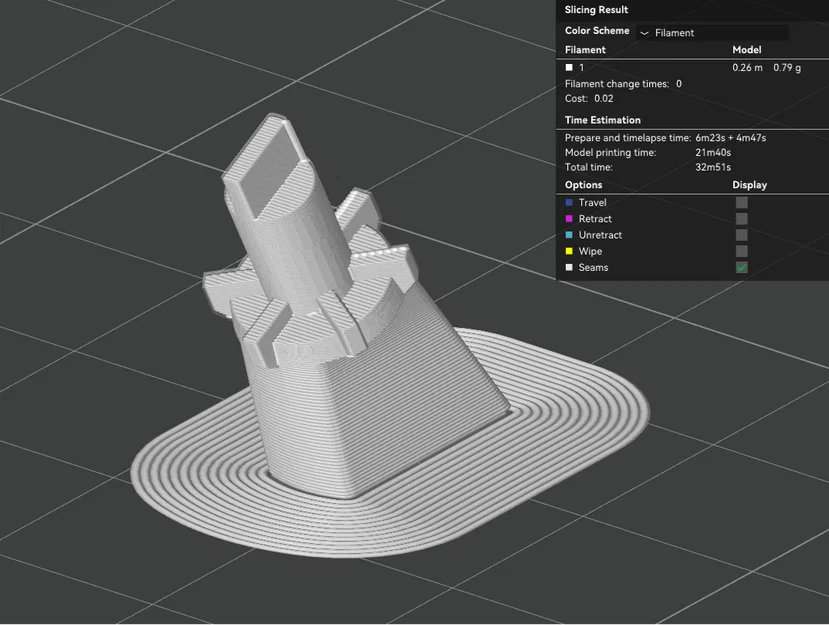Click the white Seams color icon
This screenshot has width=829, height=625.
pyautogui.click(x=569, y=268)
